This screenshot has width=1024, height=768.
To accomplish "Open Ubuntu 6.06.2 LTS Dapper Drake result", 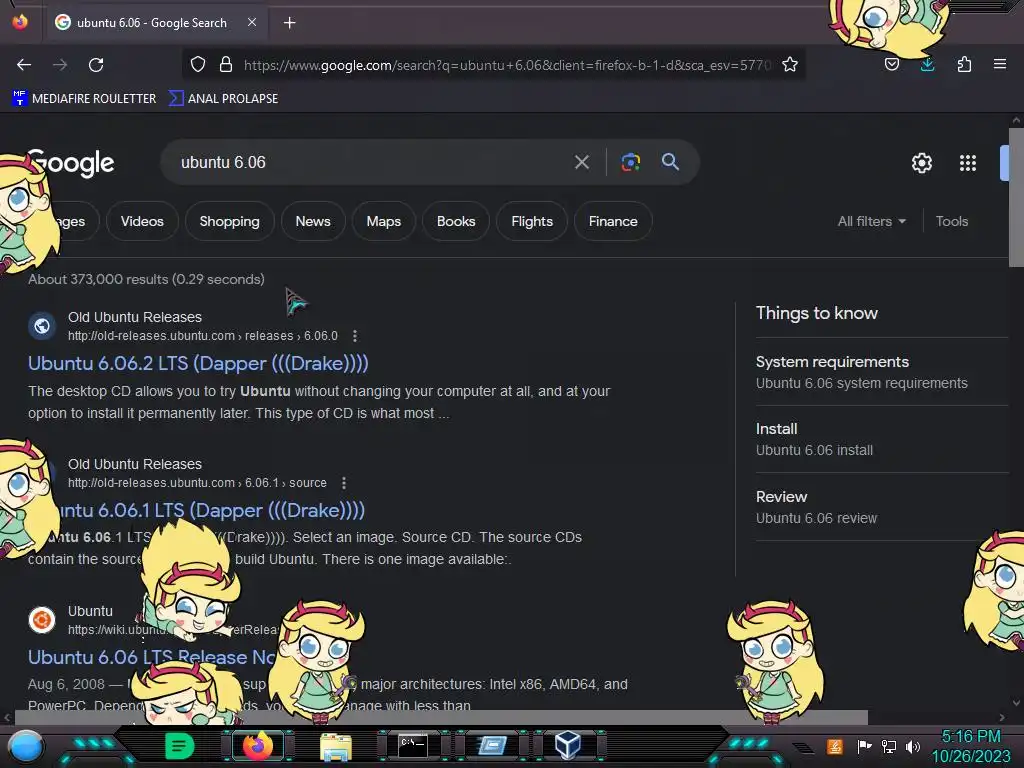I will 198,364.
